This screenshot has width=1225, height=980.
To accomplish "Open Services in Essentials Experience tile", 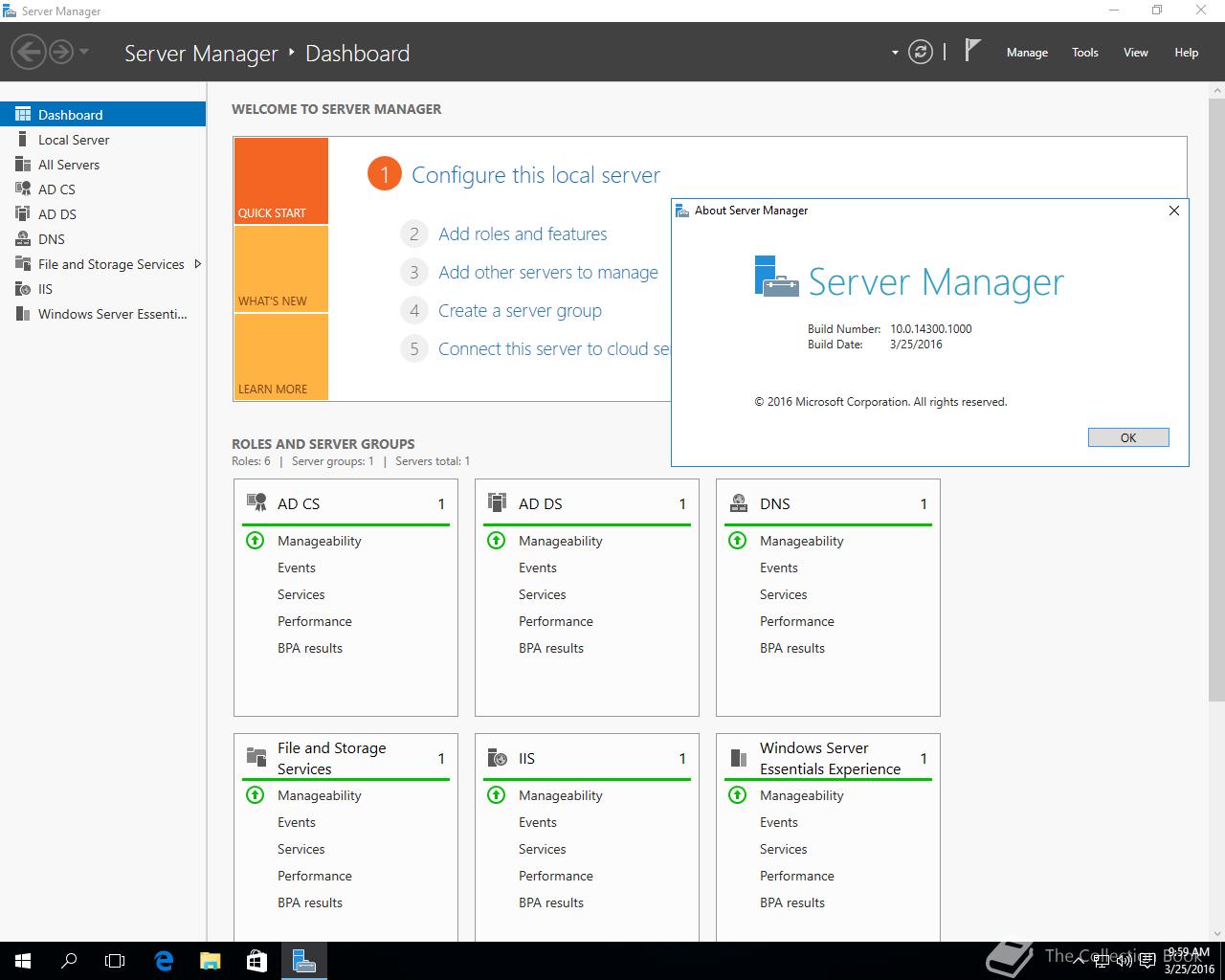I will [784, 849].
